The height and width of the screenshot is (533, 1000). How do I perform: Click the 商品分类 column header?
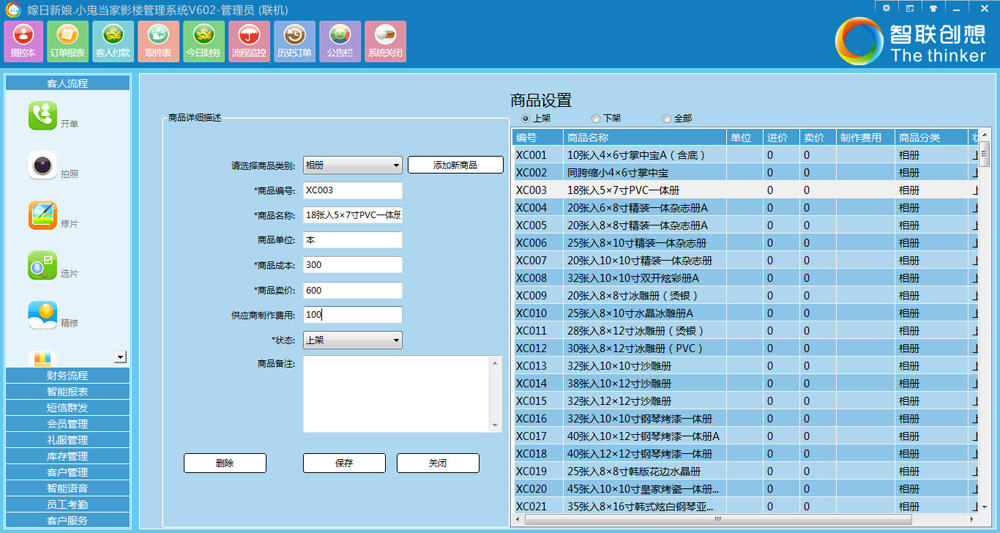(930, 138)
